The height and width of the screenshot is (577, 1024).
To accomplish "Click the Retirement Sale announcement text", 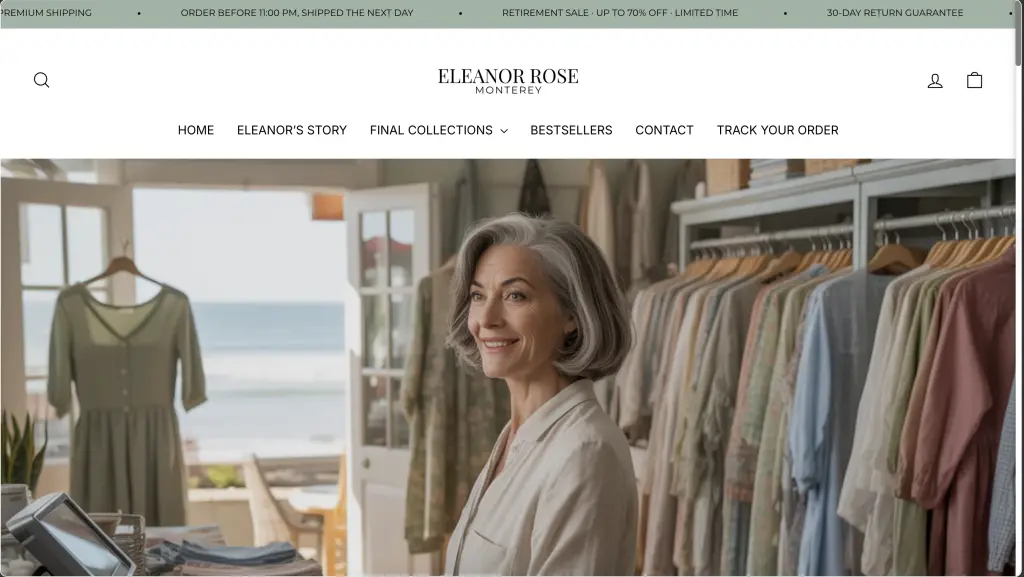I will click(x=620, y=12).
